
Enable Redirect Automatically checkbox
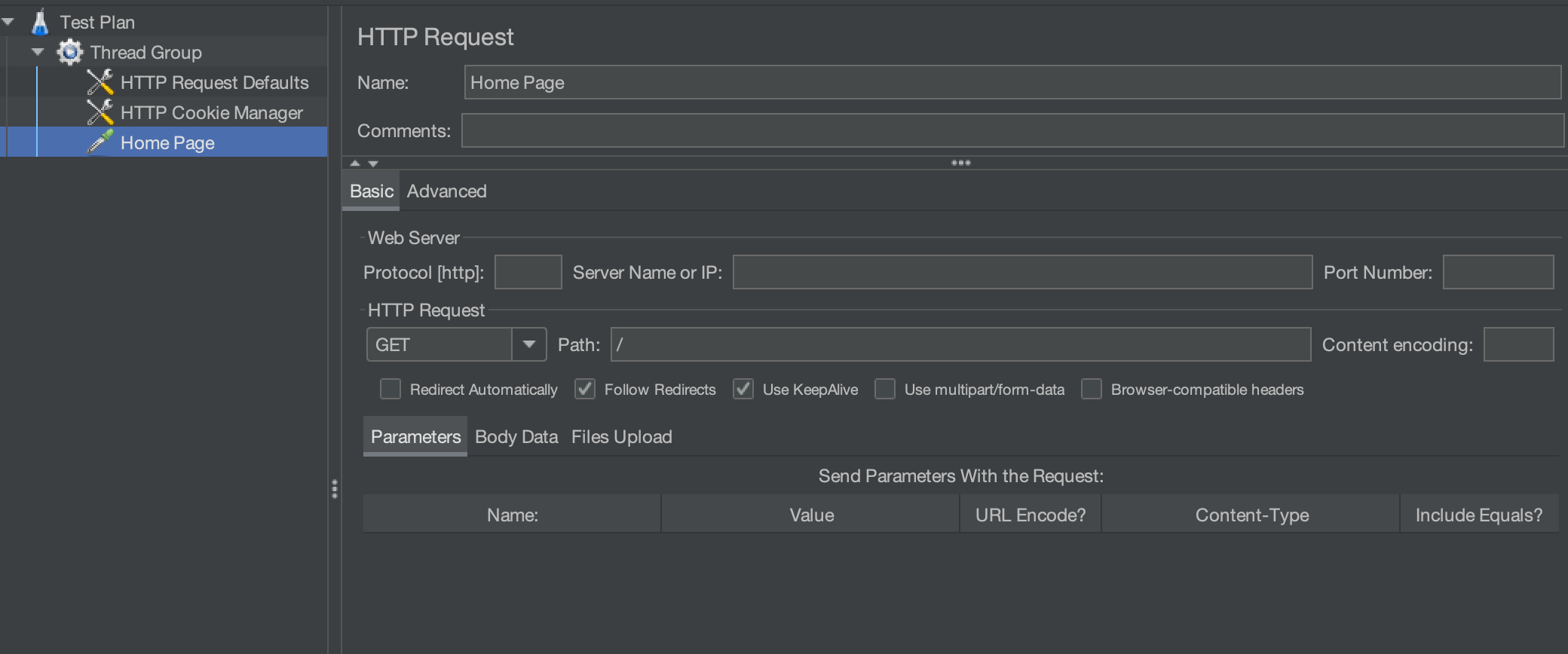[390, 389]
